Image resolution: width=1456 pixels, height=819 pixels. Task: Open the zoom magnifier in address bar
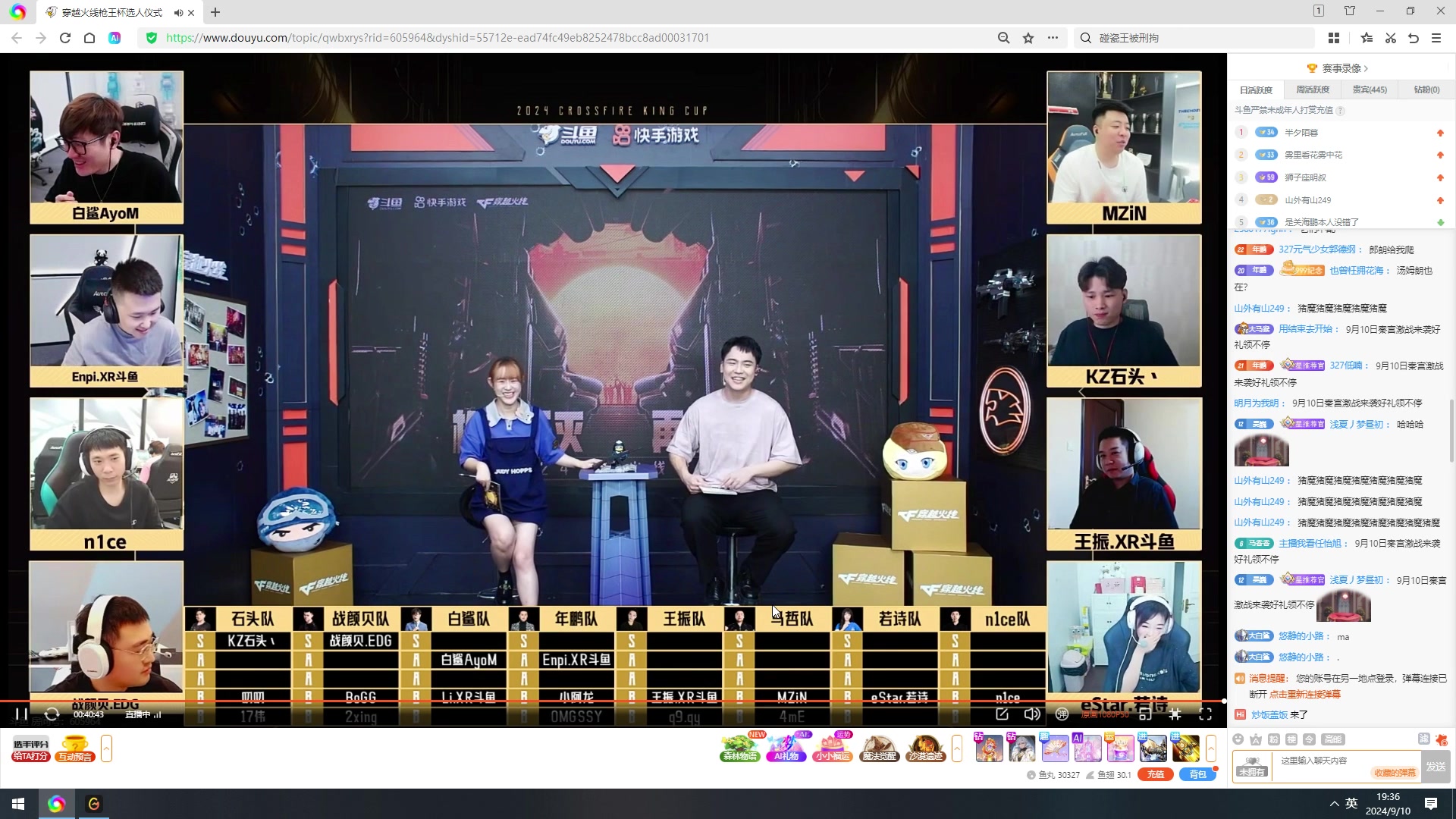[x=1003, y=38]
